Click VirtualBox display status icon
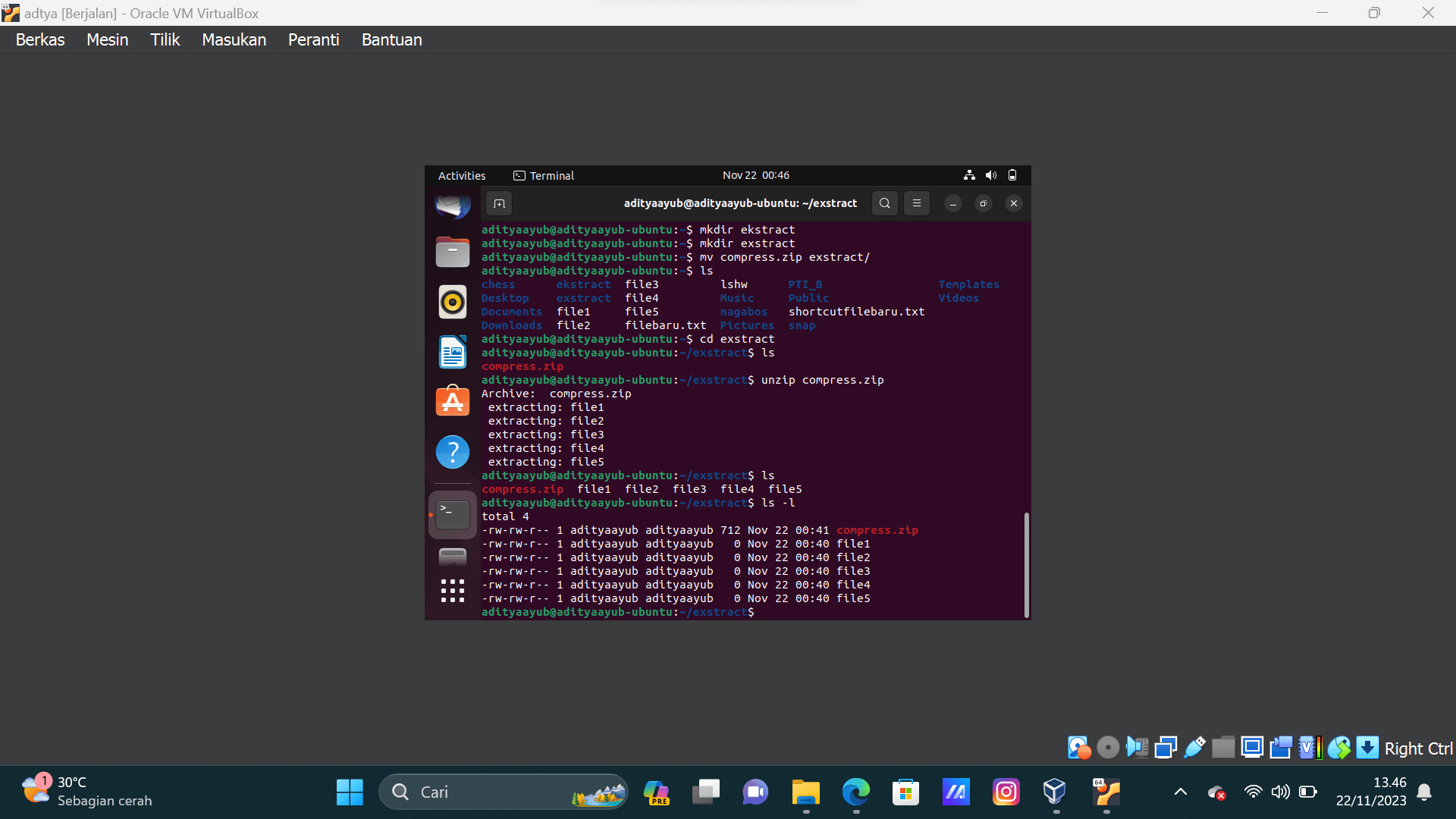The image size is (1456, 819). pyautogui.click(x=1252, y=748)
